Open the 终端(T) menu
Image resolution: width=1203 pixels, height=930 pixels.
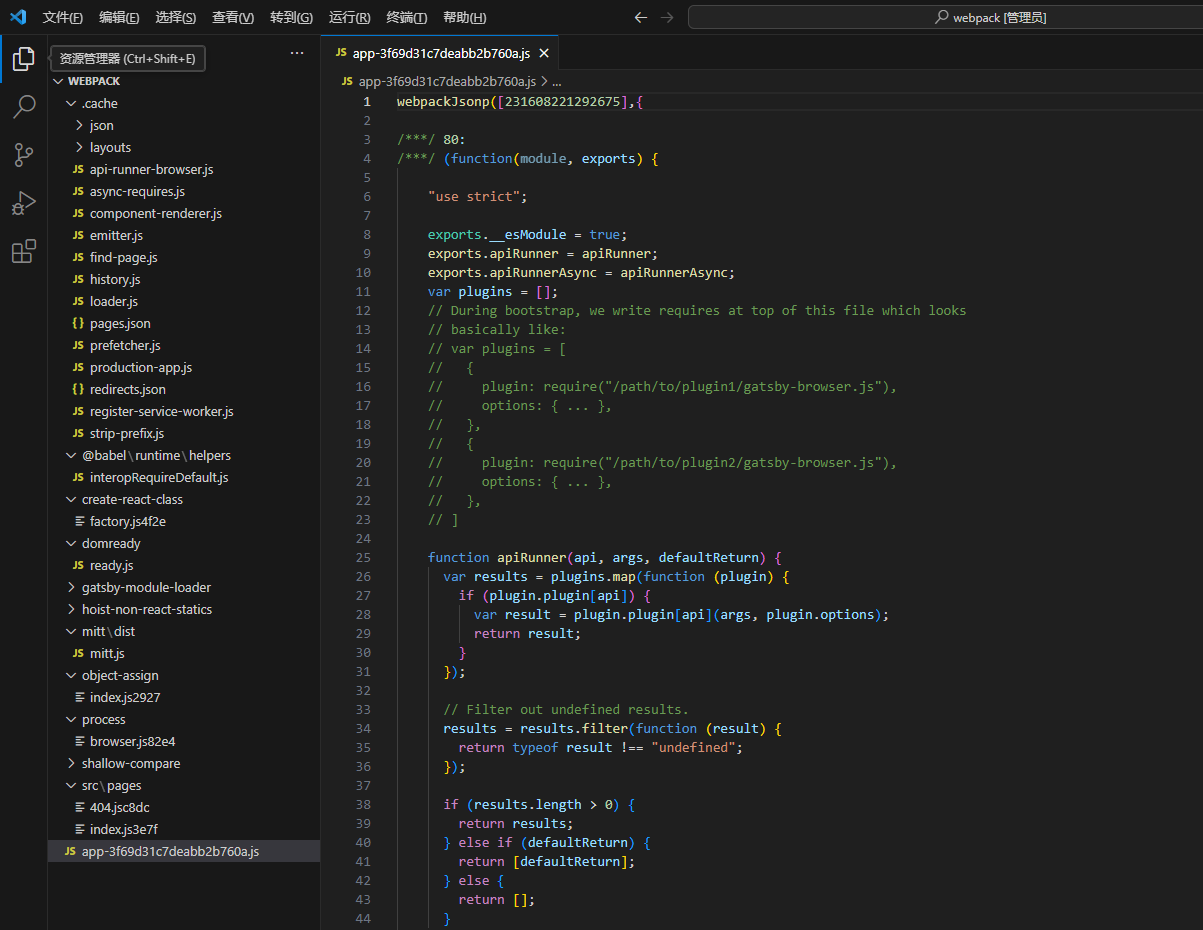pyautogui.click(x=406, y=18)
